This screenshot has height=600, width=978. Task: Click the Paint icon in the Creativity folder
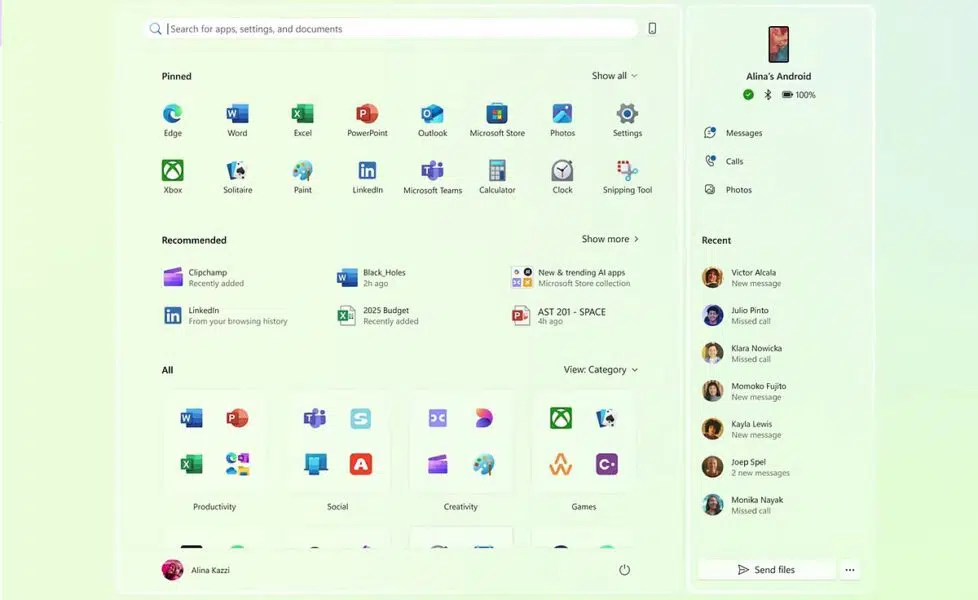(x=483, y=464)
